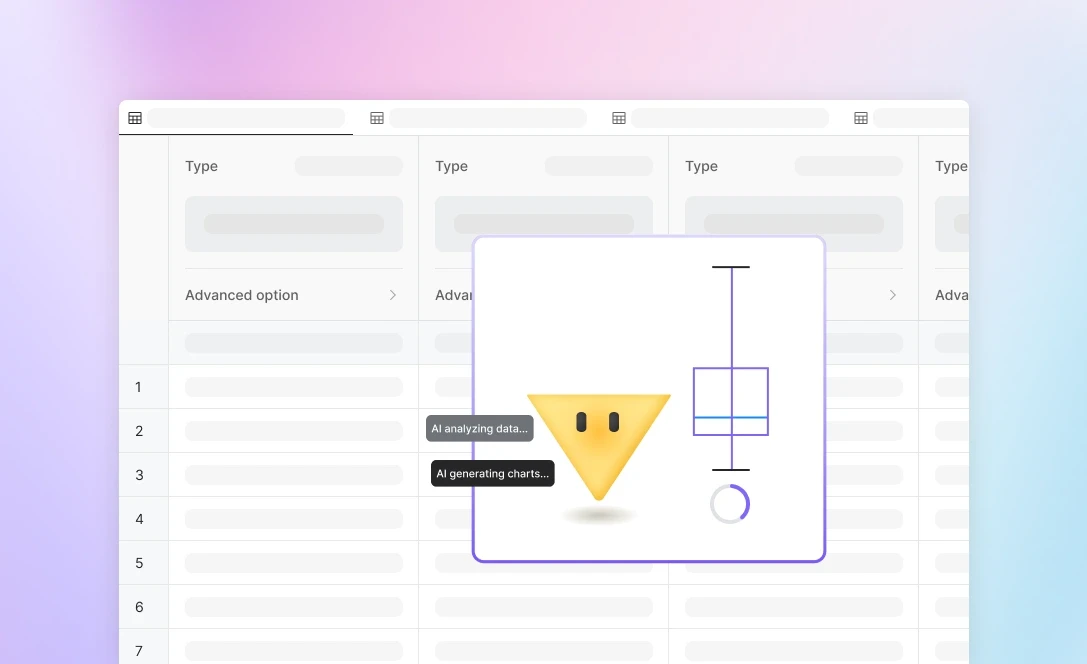Select the first table tab icon
This screenshot has height=664, width=1087.
[135, 118]
